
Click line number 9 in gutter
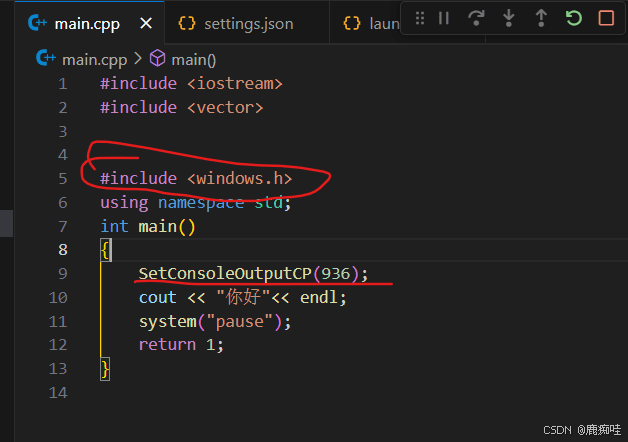62,273
